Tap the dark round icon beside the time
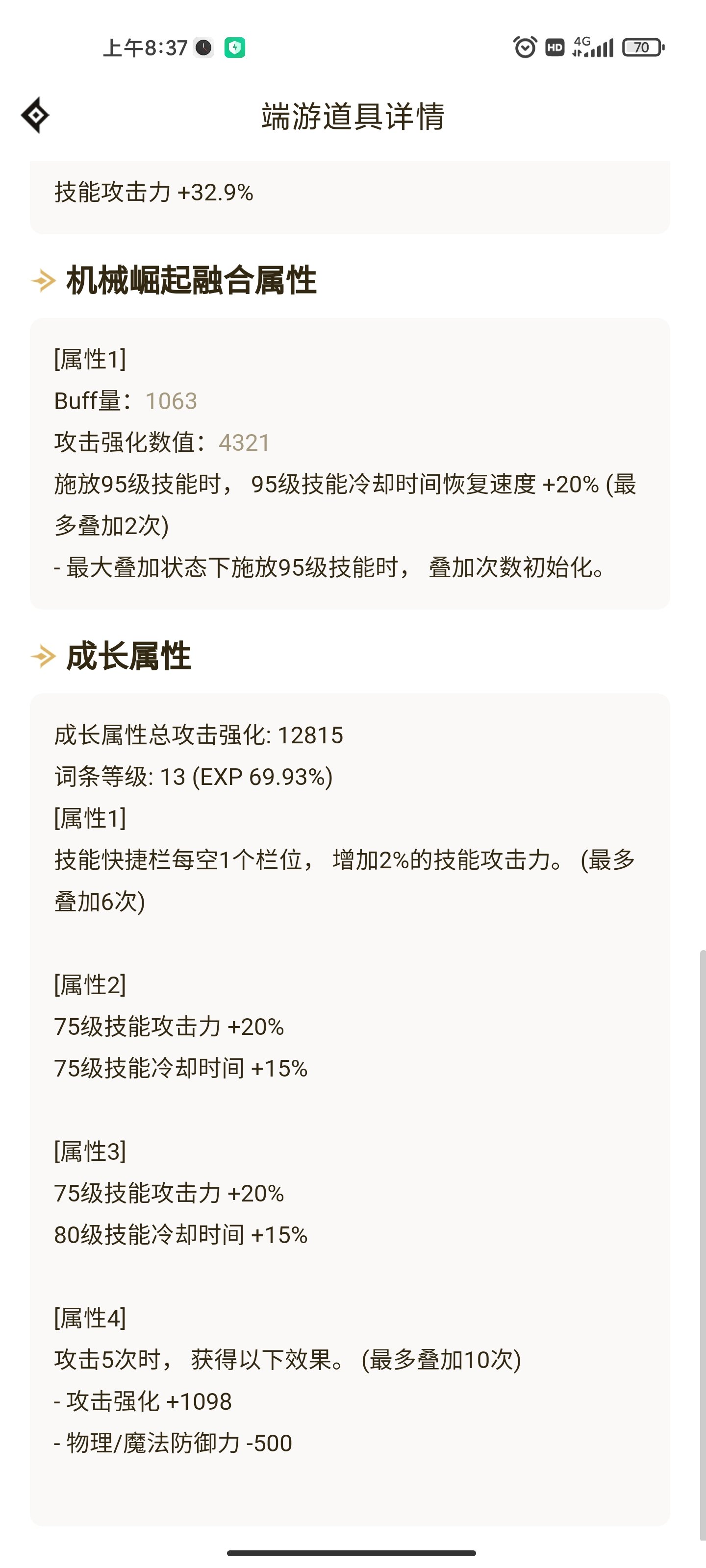Screen dimensions: 706x1568 (203, 48)
